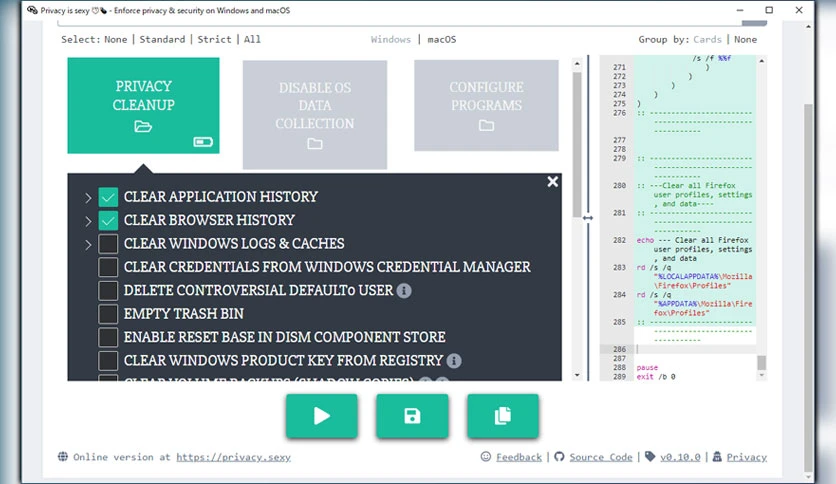Viewport: 836px width, 484px height.
Task: Open info icon beside Clear Windows Product Key
Action: pyautogui.click(x=454, y=361)
